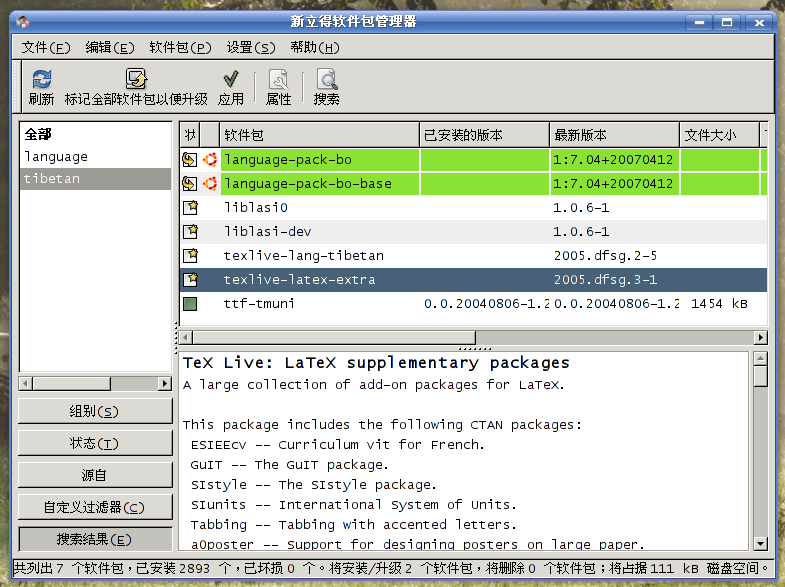
Task: Click the 1454 kB size cell
Action: [x=719, y=304]
